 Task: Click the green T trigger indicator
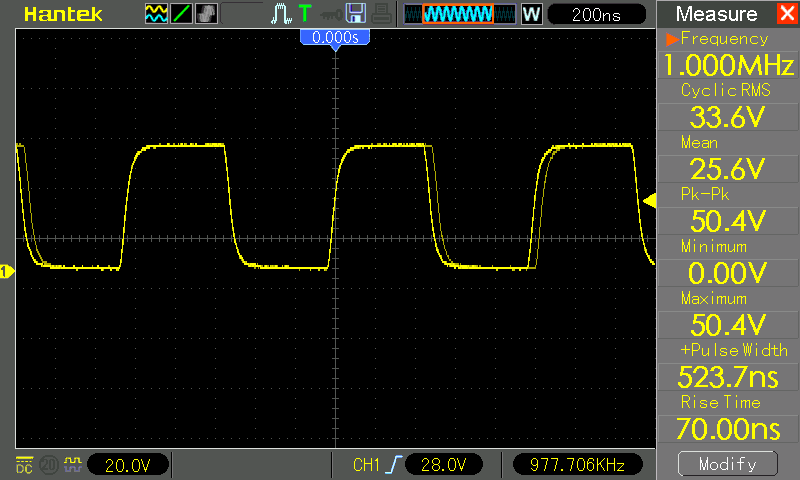point(305,13)
